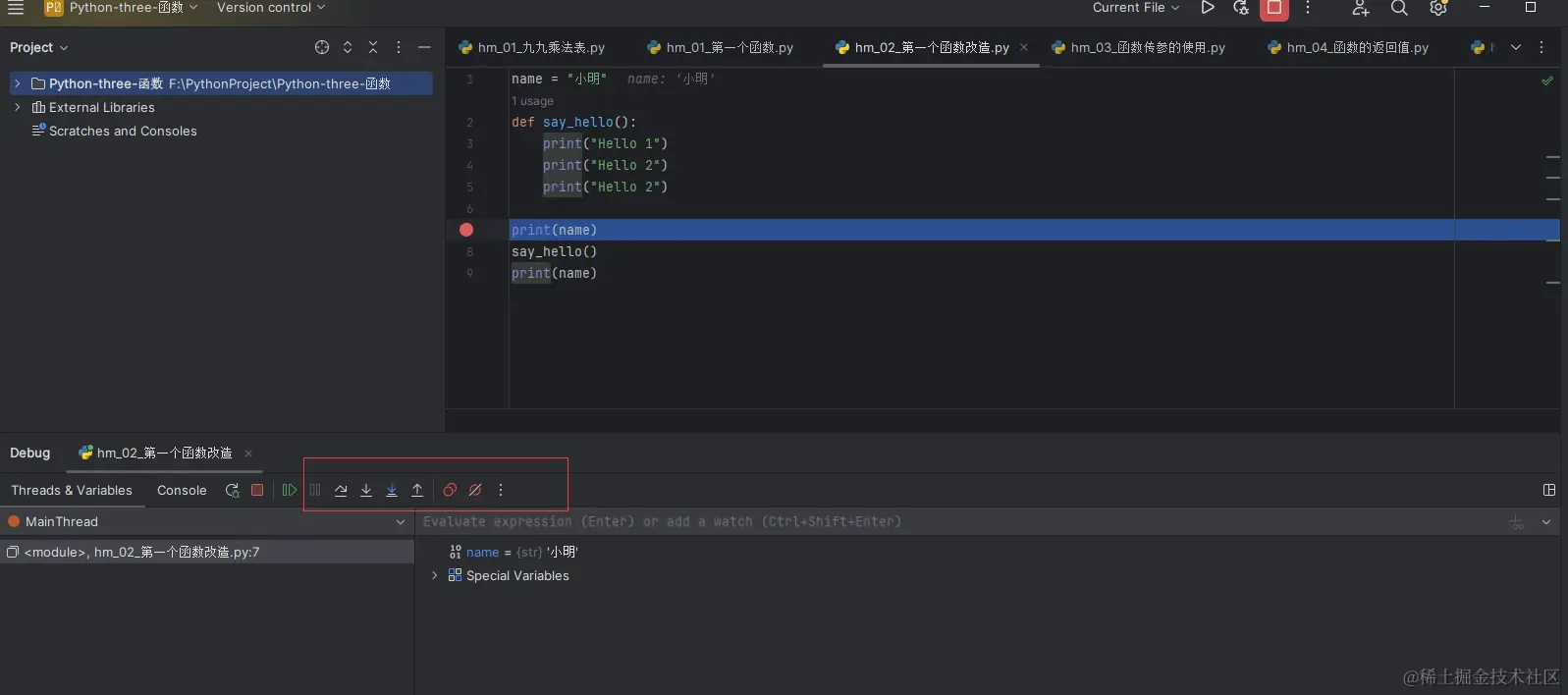Switch to hm_03_函数传参的使用.py tab

(1137, 47)
